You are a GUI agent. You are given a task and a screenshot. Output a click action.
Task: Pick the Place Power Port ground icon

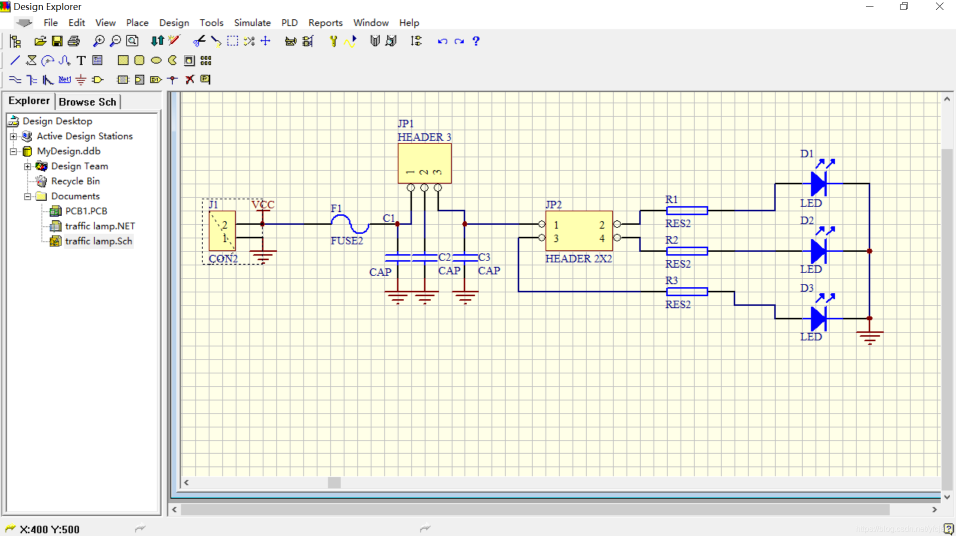81,79
